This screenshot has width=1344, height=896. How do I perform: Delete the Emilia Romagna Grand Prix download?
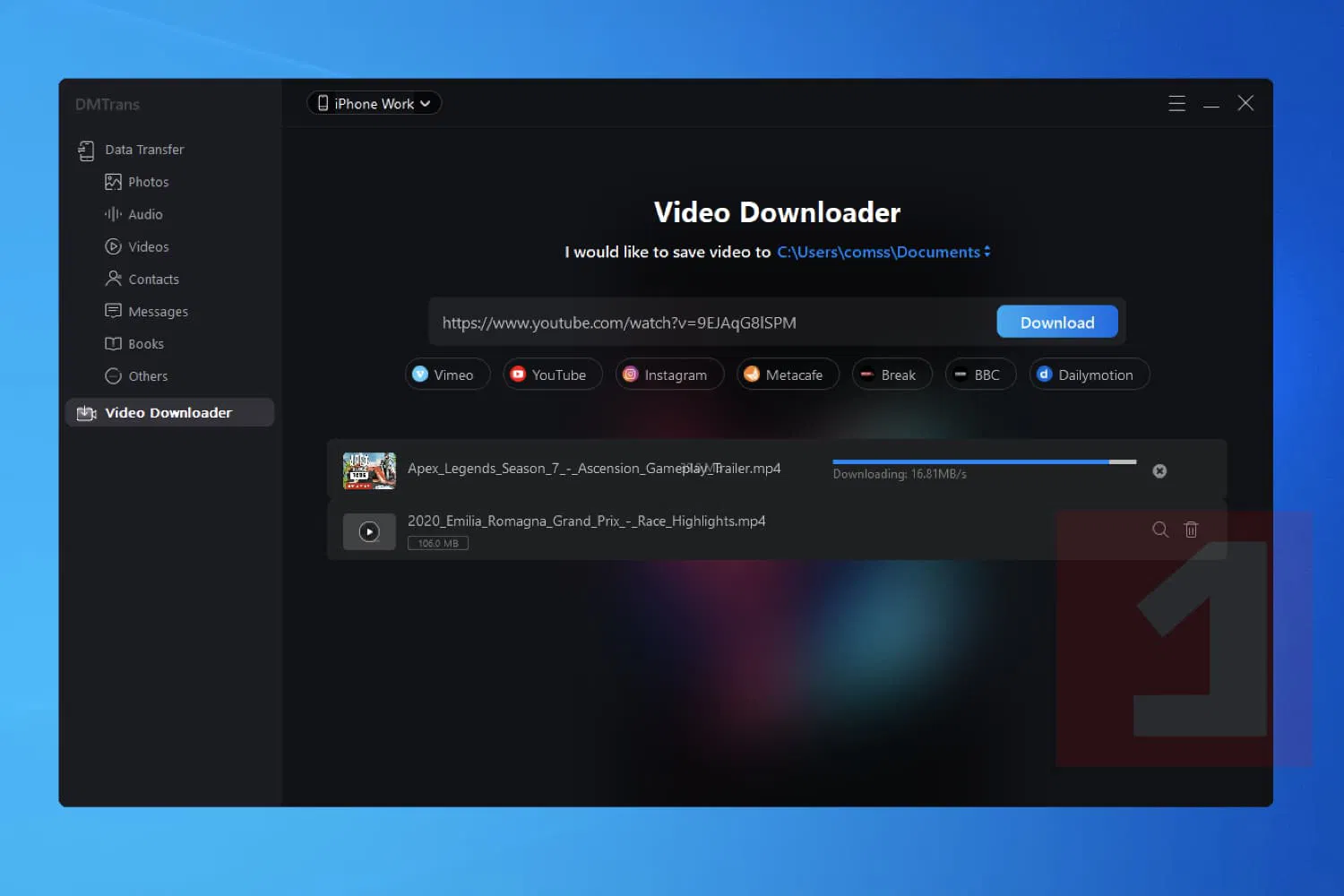pos(1191,530)
